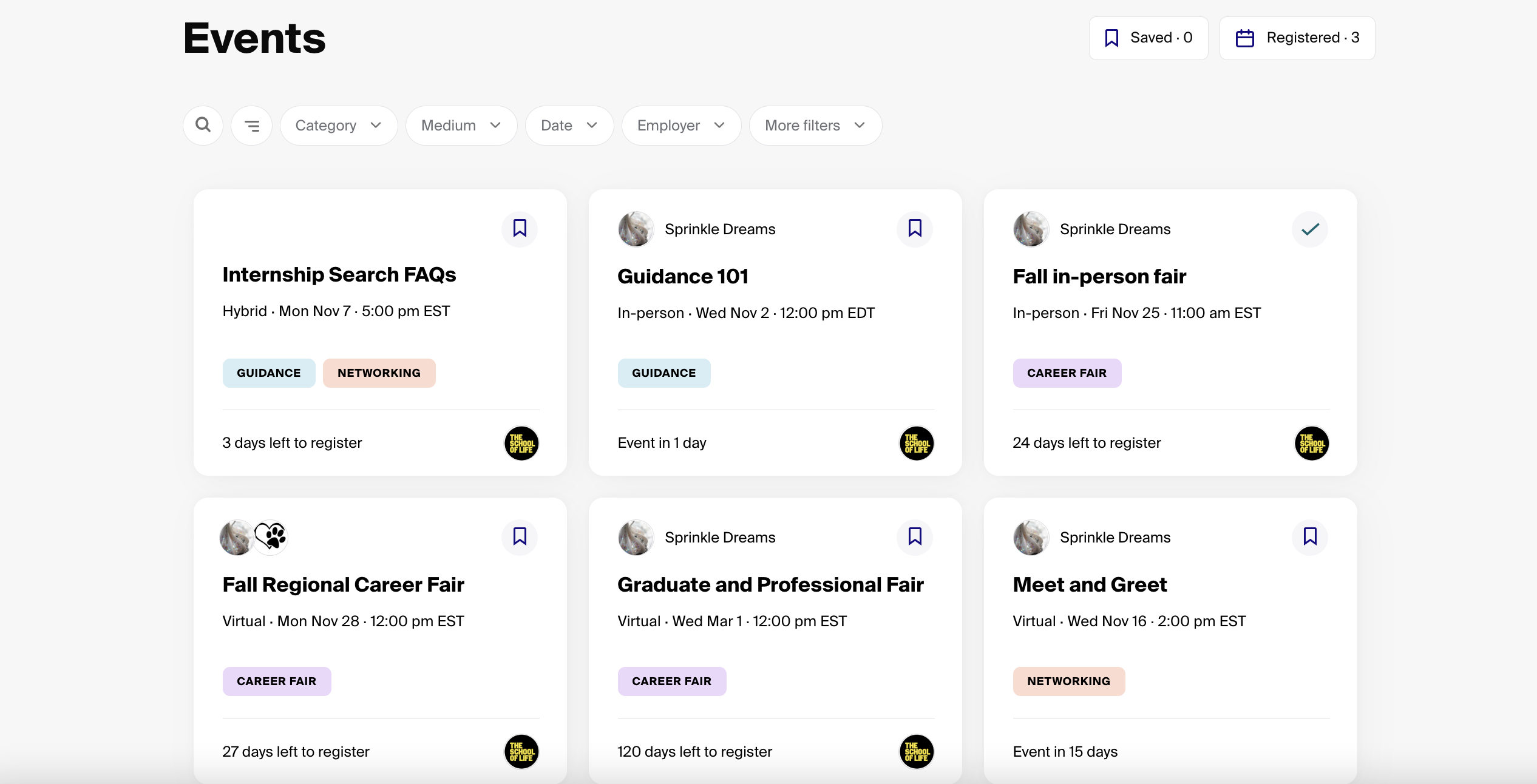The height and width of the screenshot is (784, 1537).
Task: Click GUIDANCE tag on Guidance 101 card
Action: tap(664, 373)
